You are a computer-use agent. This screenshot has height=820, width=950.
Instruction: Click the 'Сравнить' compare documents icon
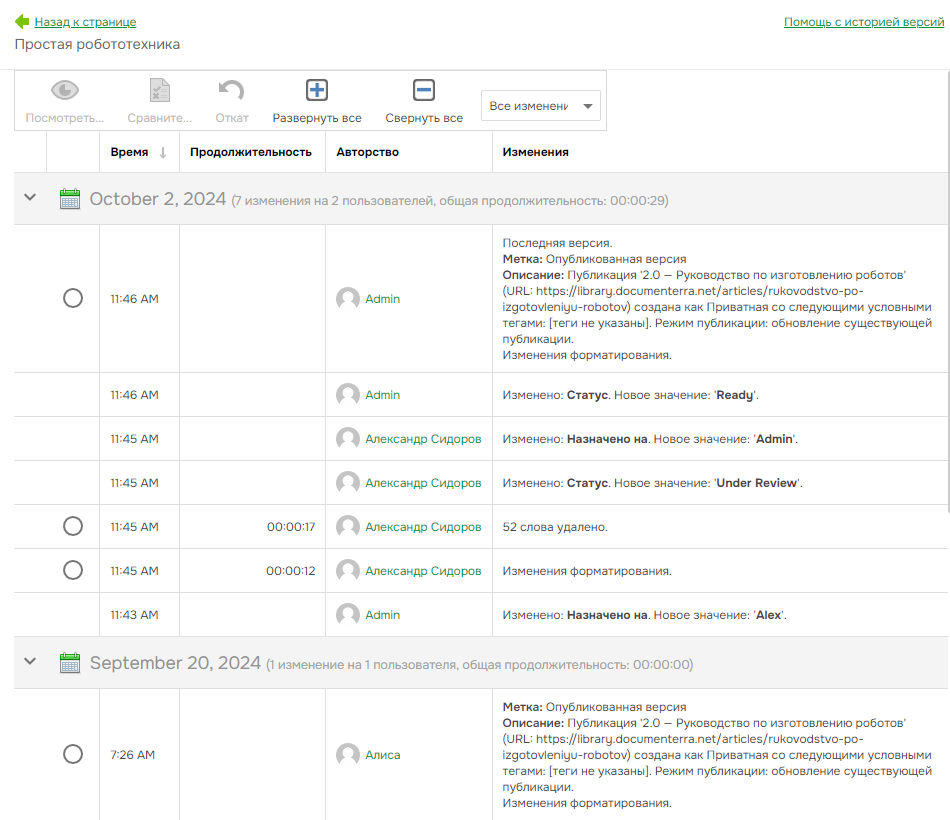coord(159,91)
